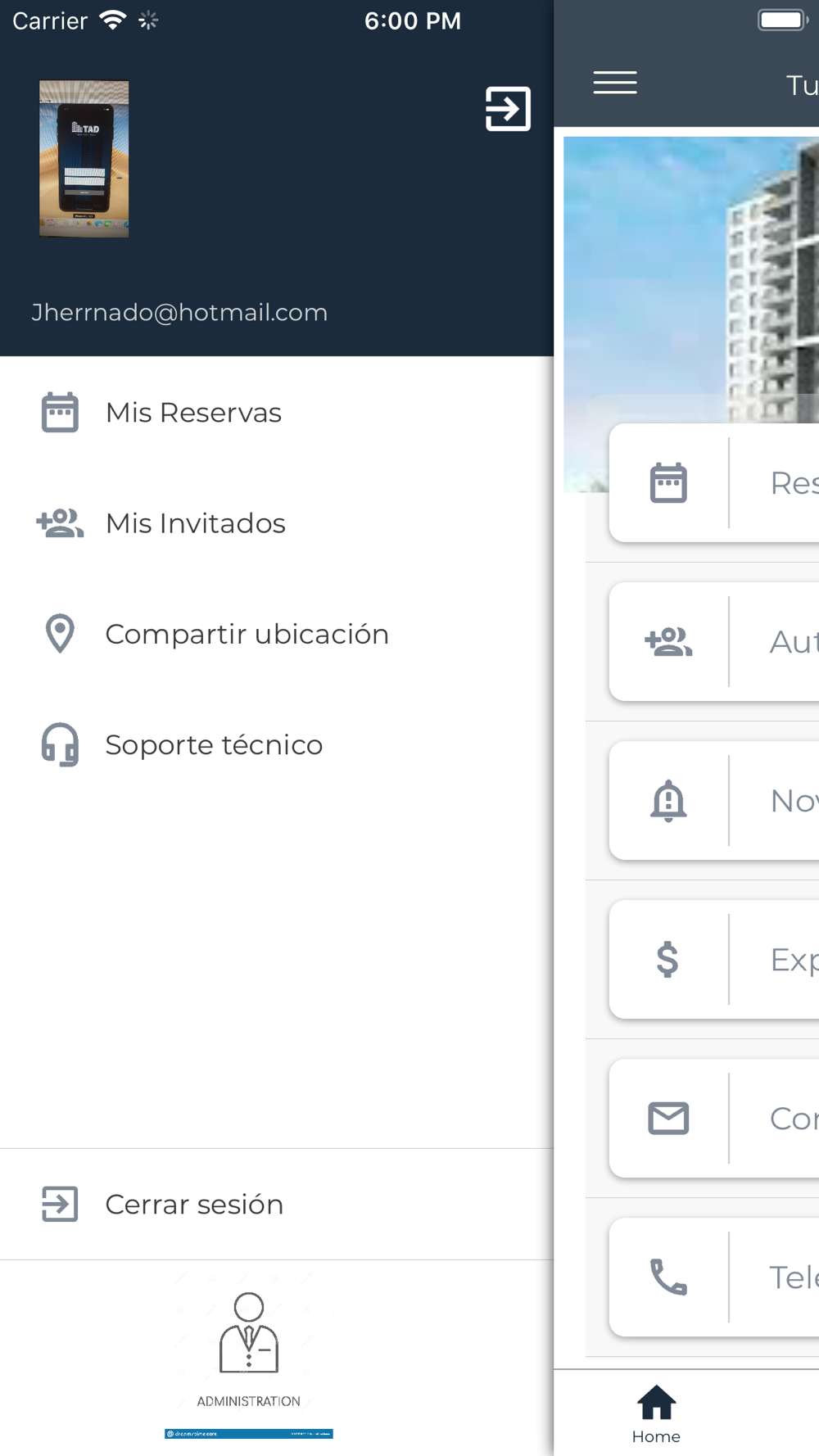Tap the add-group icon beside Mis Invitados
This screenshot has height=1456, width=819.
60,522
